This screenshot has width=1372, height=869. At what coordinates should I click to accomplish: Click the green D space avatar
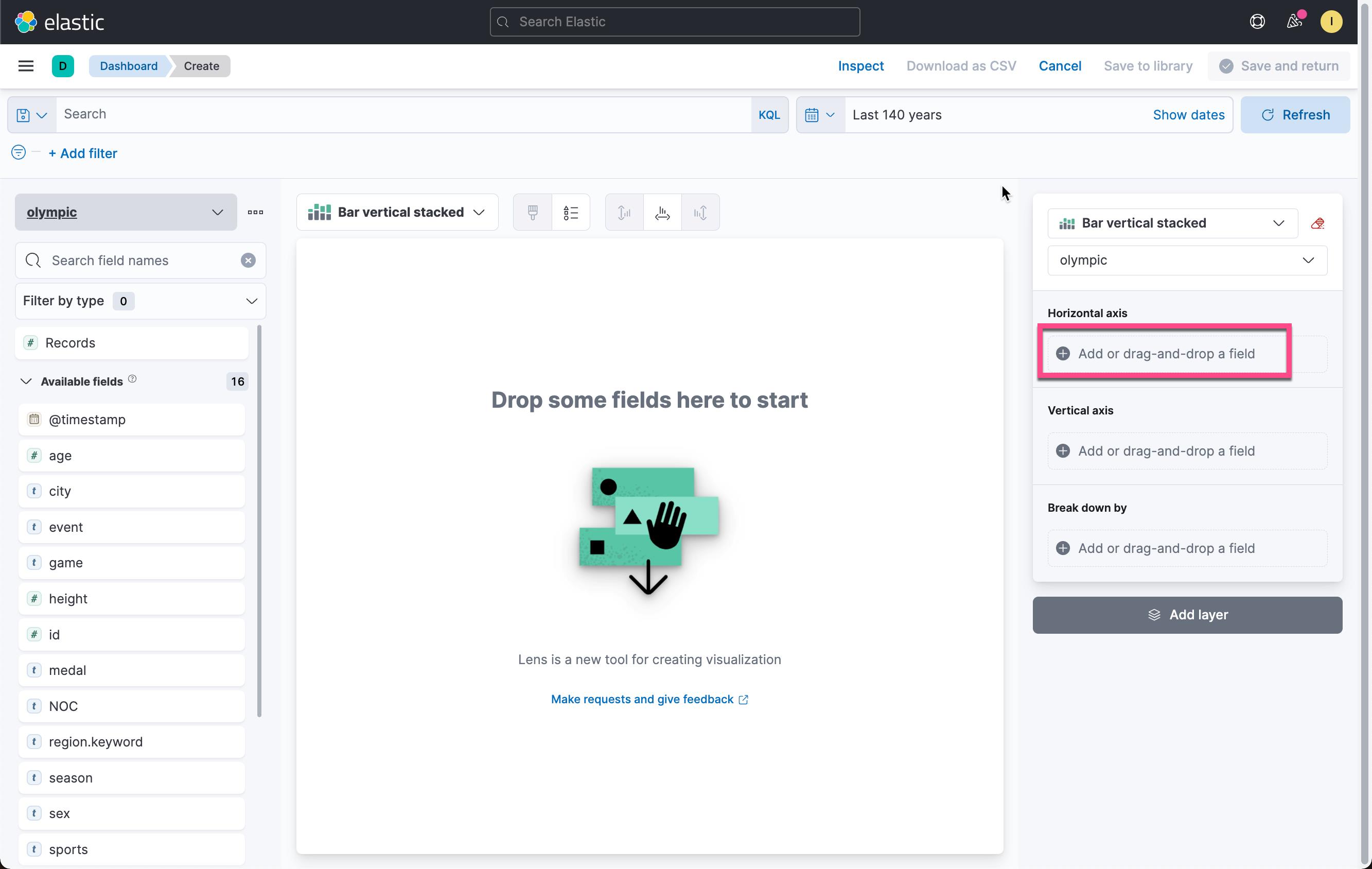[x=63, y=66]
